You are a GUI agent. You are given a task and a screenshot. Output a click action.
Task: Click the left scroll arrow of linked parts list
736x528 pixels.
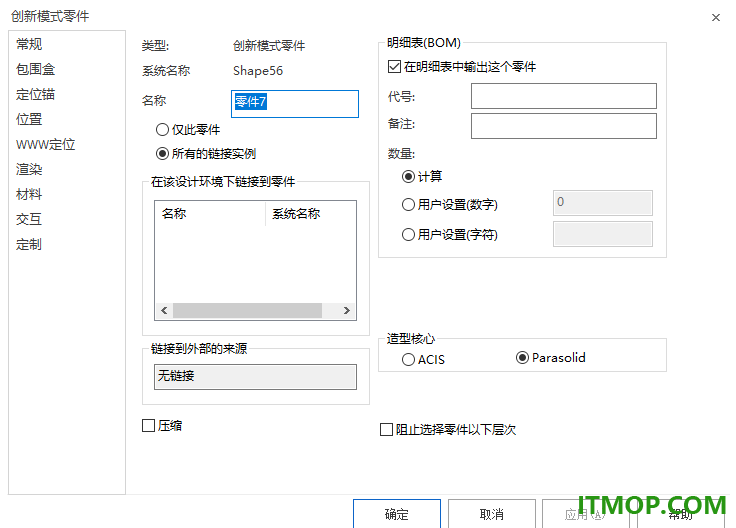point(164,311)
